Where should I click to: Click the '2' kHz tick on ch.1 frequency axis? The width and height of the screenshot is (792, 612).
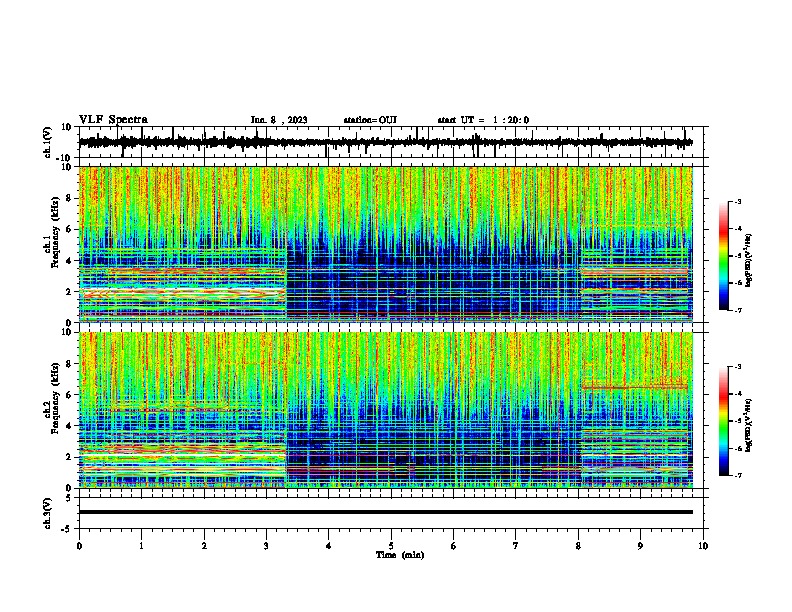pos(70,292)
